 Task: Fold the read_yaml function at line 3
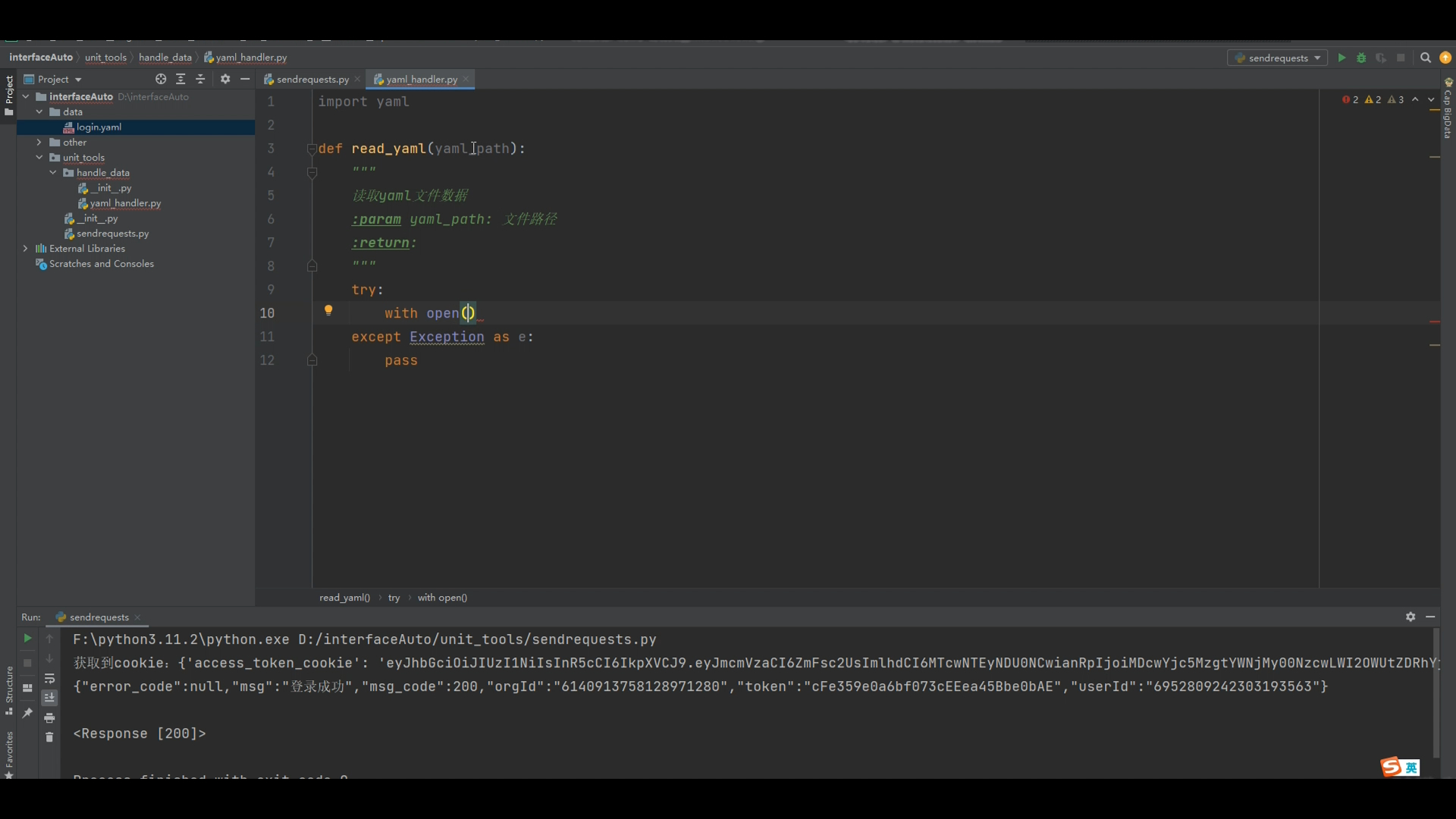[x=312, y=149]
